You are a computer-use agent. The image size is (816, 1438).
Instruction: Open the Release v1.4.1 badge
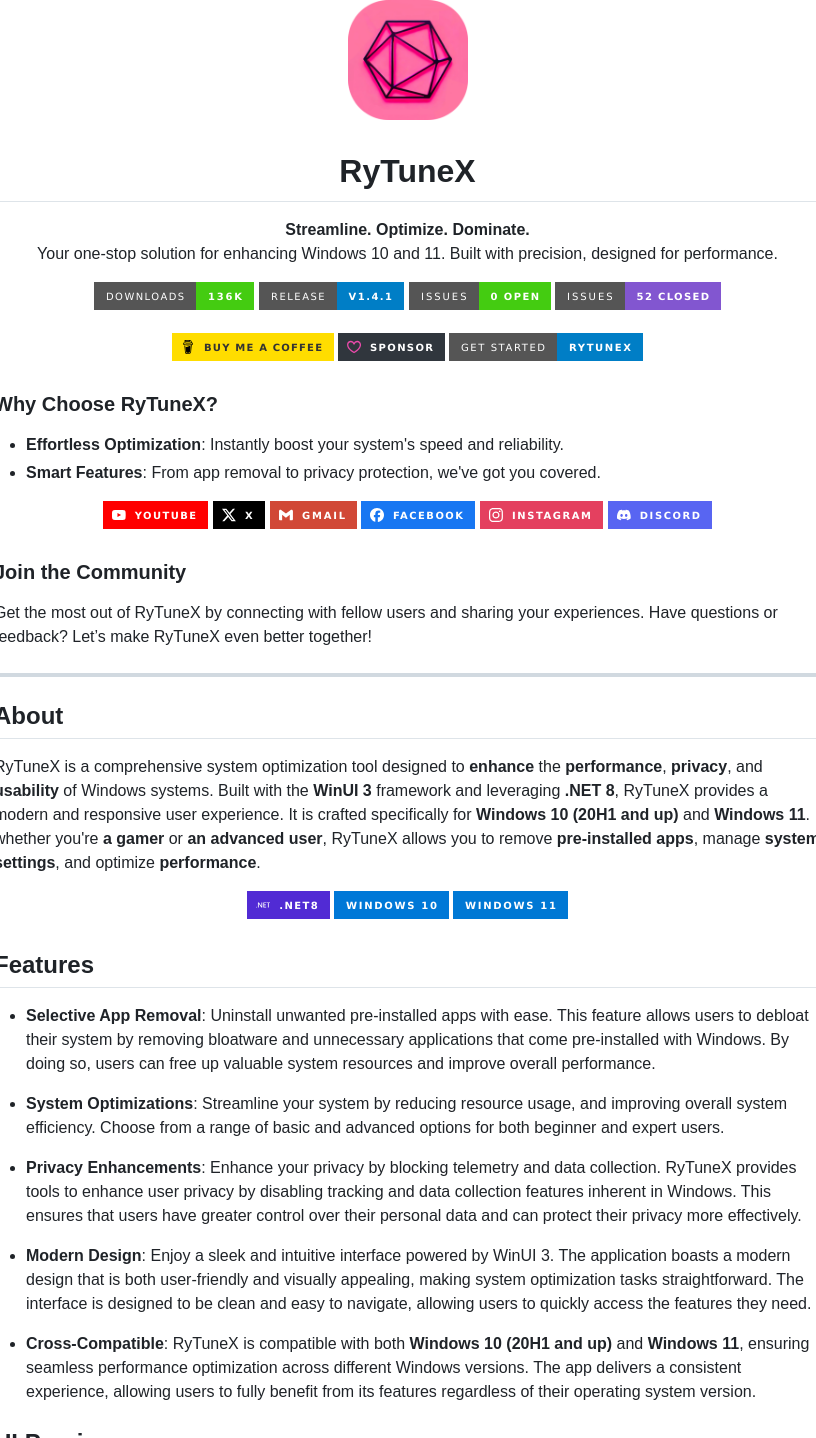[331, 296]
